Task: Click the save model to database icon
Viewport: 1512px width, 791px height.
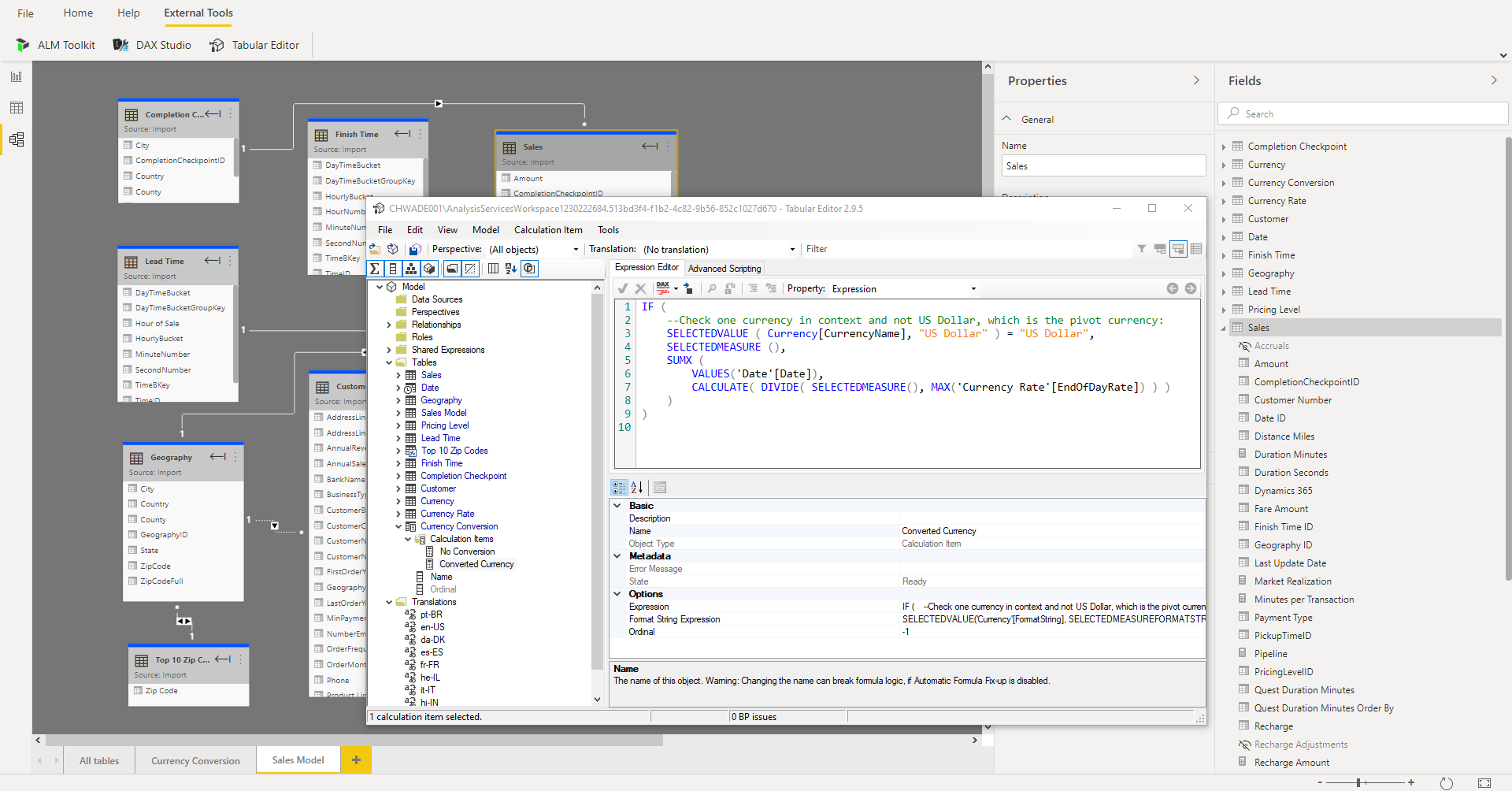Action: [414, 249]
